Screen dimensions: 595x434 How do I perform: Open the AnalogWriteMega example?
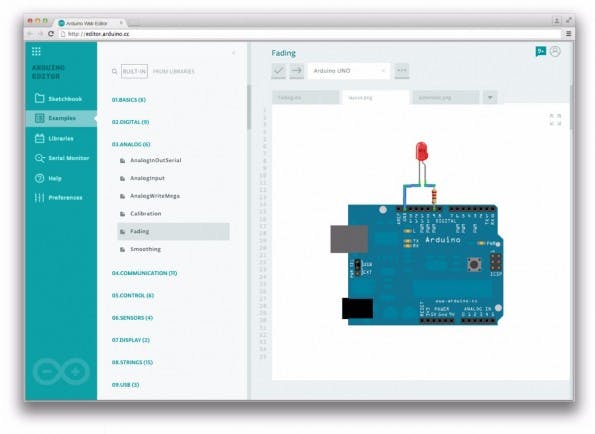pos(155,196)
